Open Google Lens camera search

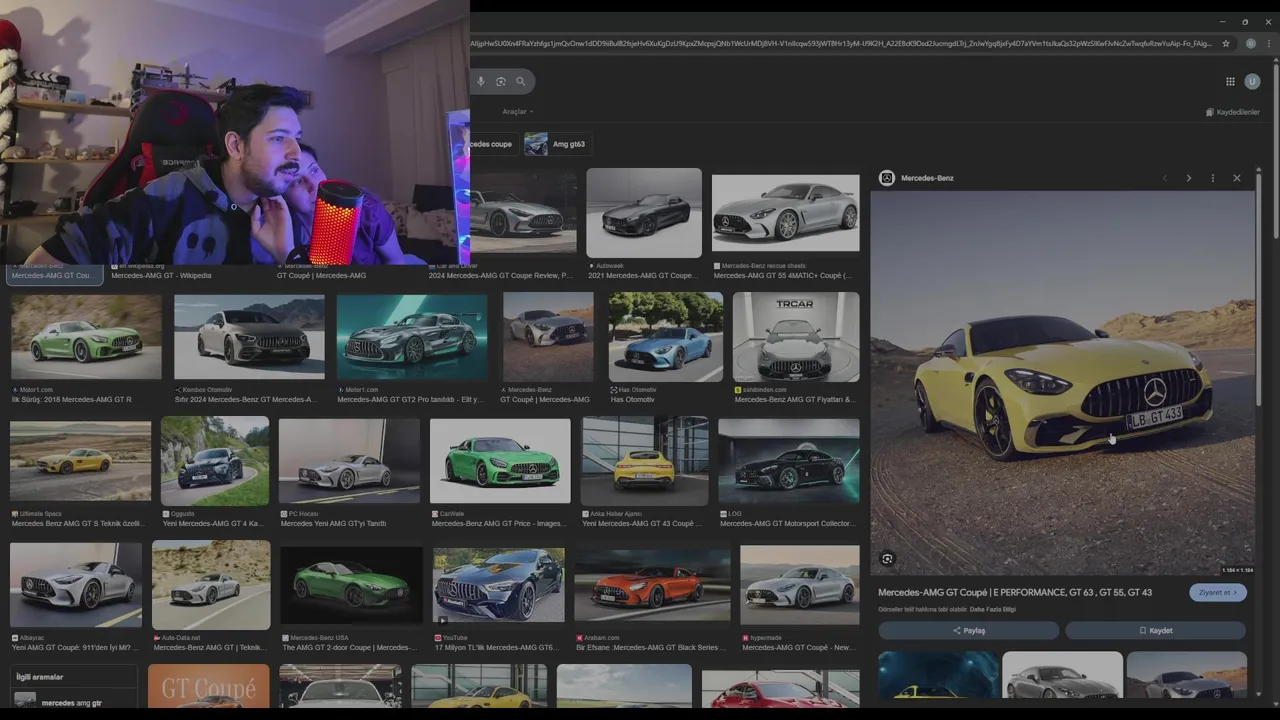pos(501,81)
